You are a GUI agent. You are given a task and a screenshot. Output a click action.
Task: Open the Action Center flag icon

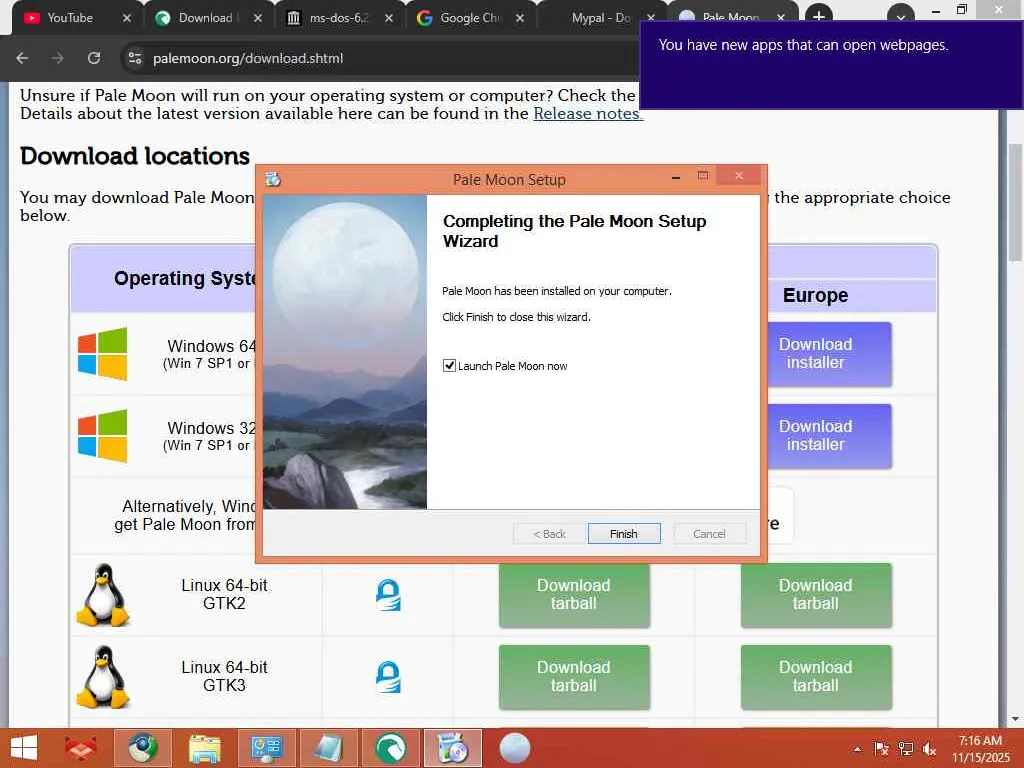coord(881,749)
